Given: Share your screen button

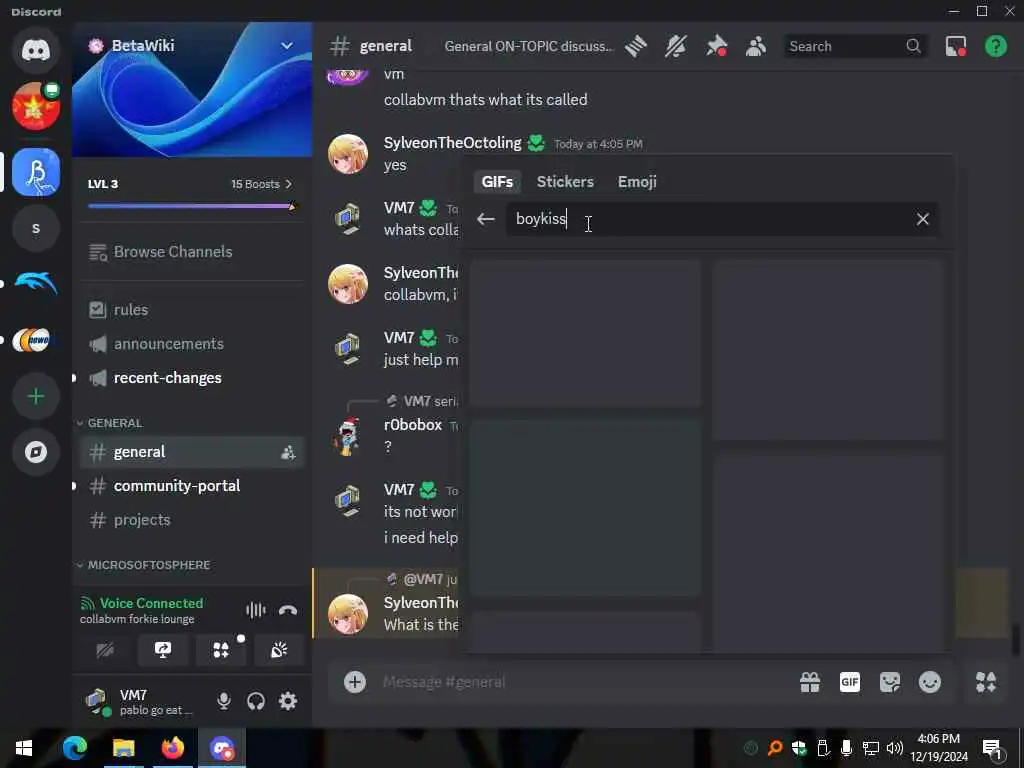Looking at the screenshot, I should [163, 650].
